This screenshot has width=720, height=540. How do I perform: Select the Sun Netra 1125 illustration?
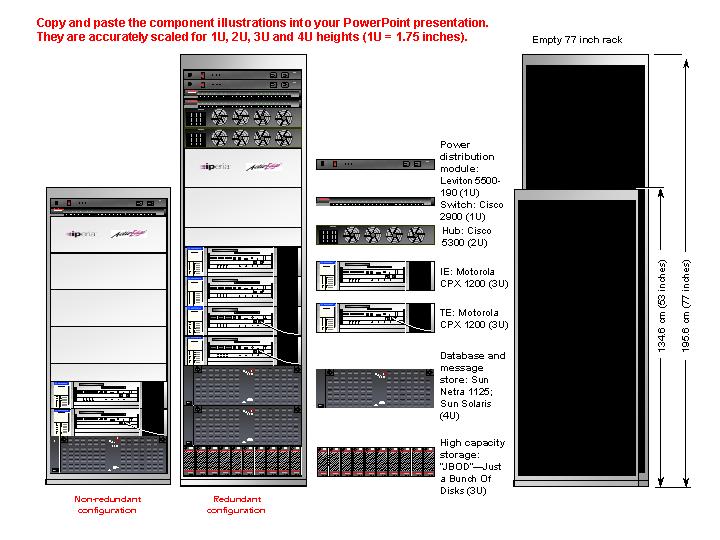click(375, 388)
